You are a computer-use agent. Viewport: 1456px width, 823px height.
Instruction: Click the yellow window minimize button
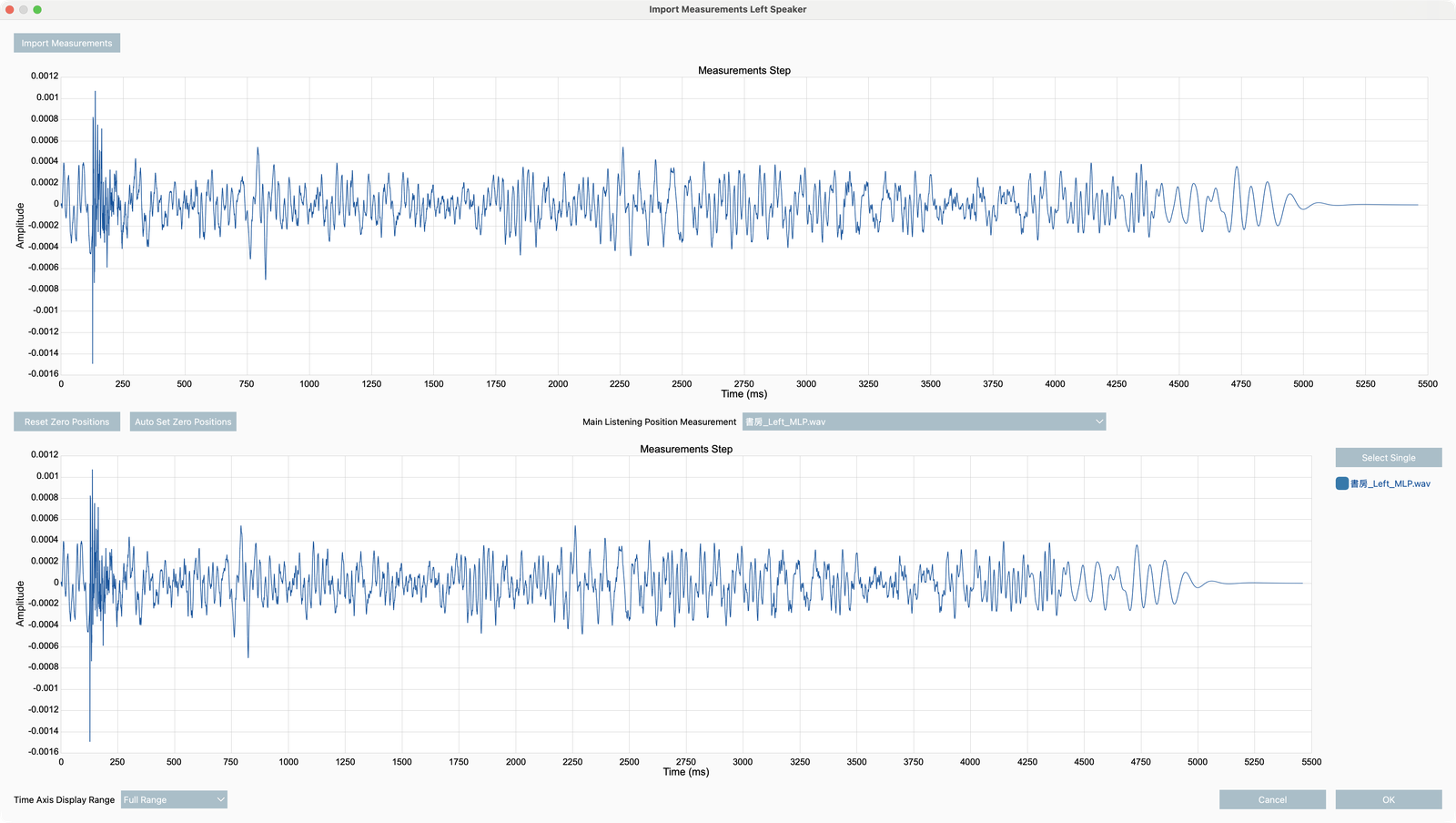24,9
